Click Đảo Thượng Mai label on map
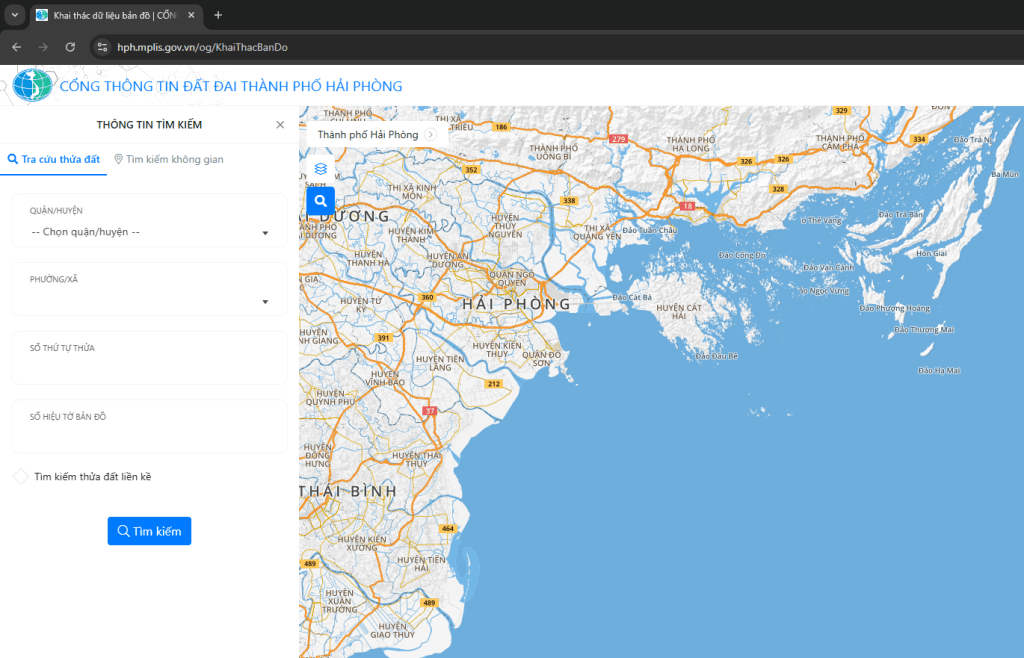This screenshot has height=658, width=1024. pyautogui.click(x=924, y=330)
